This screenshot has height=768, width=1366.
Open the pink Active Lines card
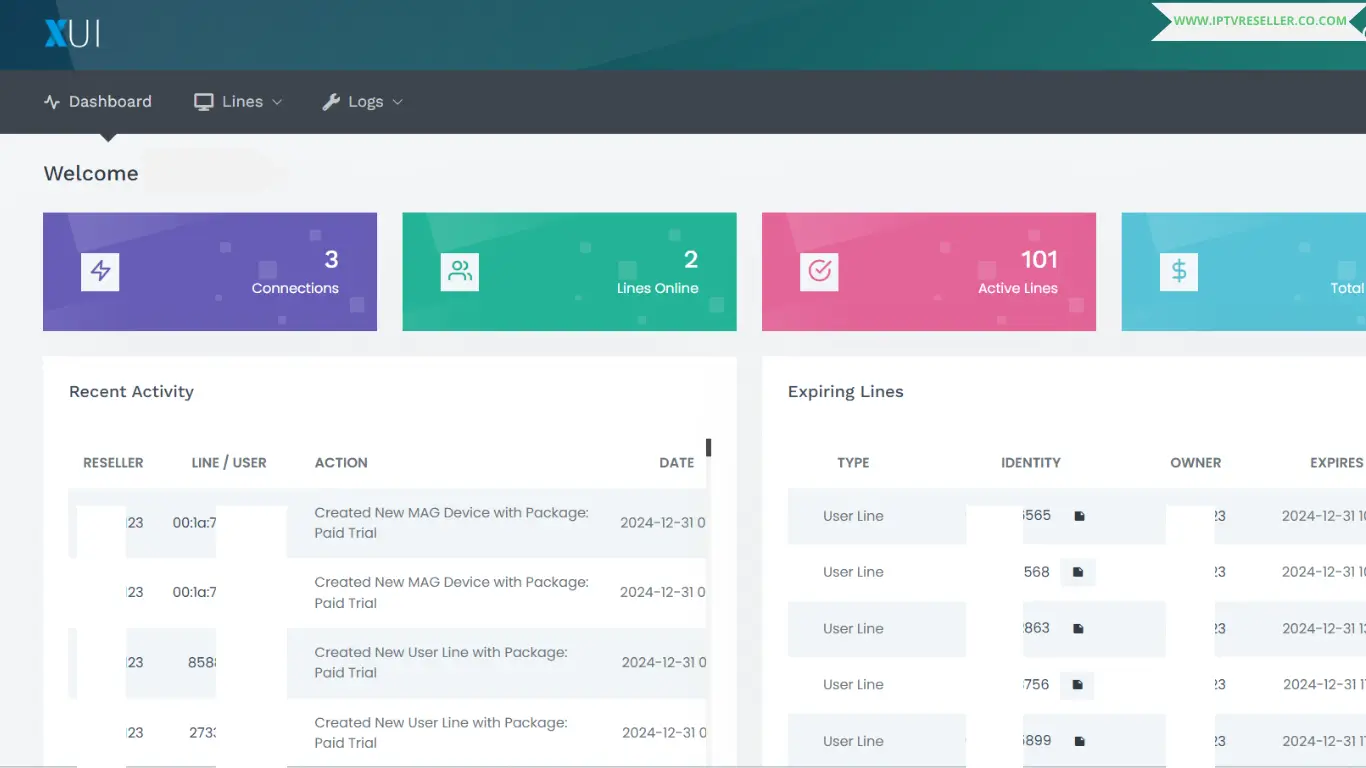(x=928, y=271)
